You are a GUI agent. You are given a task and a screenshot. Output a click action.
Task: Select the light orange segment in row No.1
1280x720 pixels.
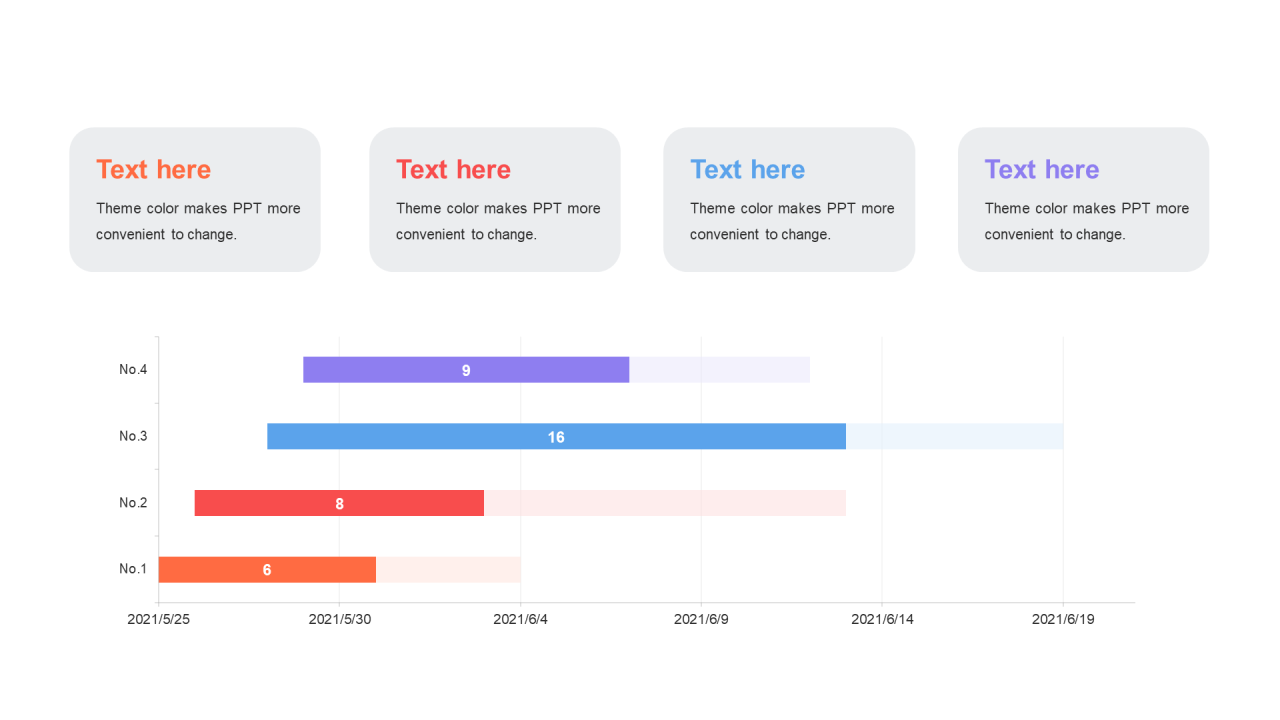point(448,569)
